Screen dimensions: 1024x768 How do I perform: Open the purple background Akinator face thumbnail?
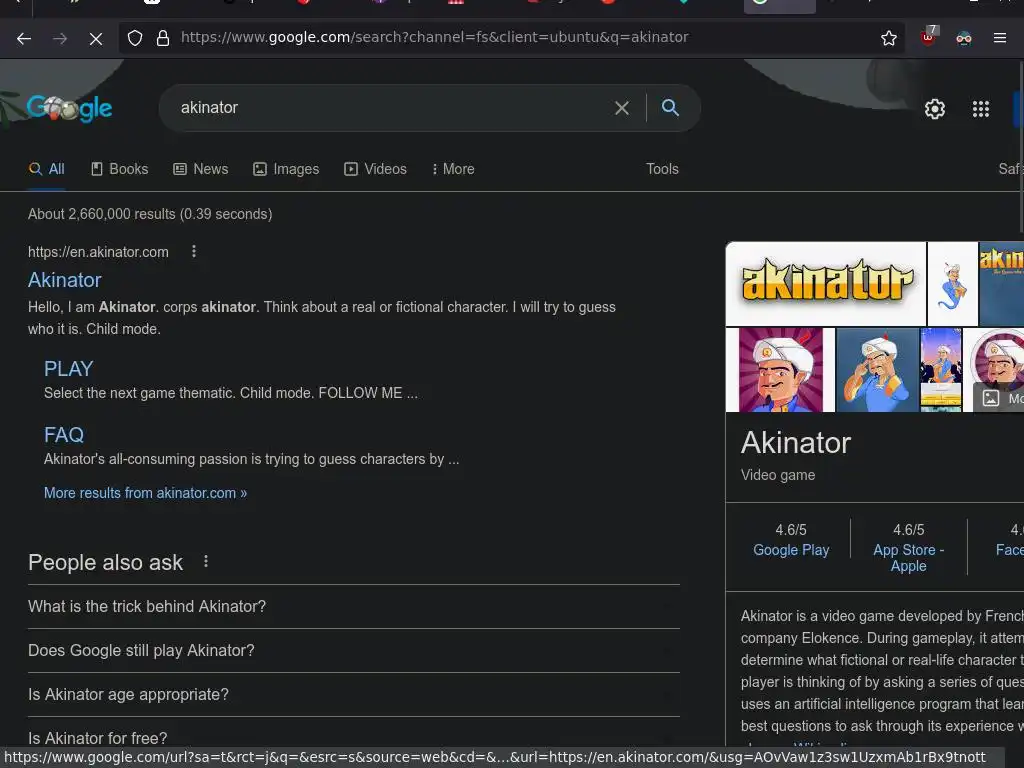pyautogui.click(x=780, y=370)
